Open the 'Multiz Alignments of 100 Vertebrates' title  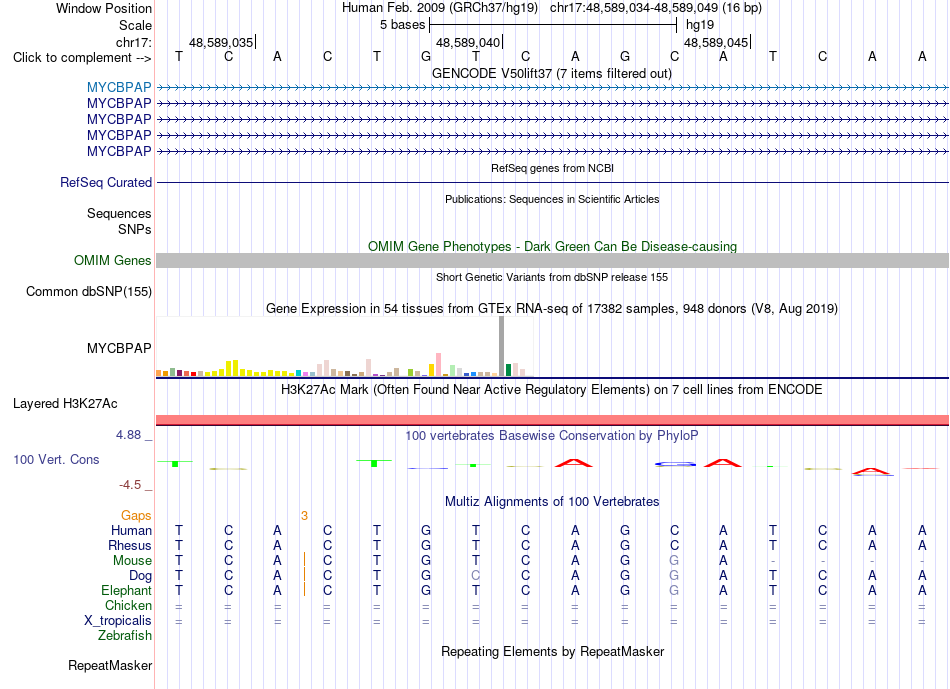pos(552,501)
